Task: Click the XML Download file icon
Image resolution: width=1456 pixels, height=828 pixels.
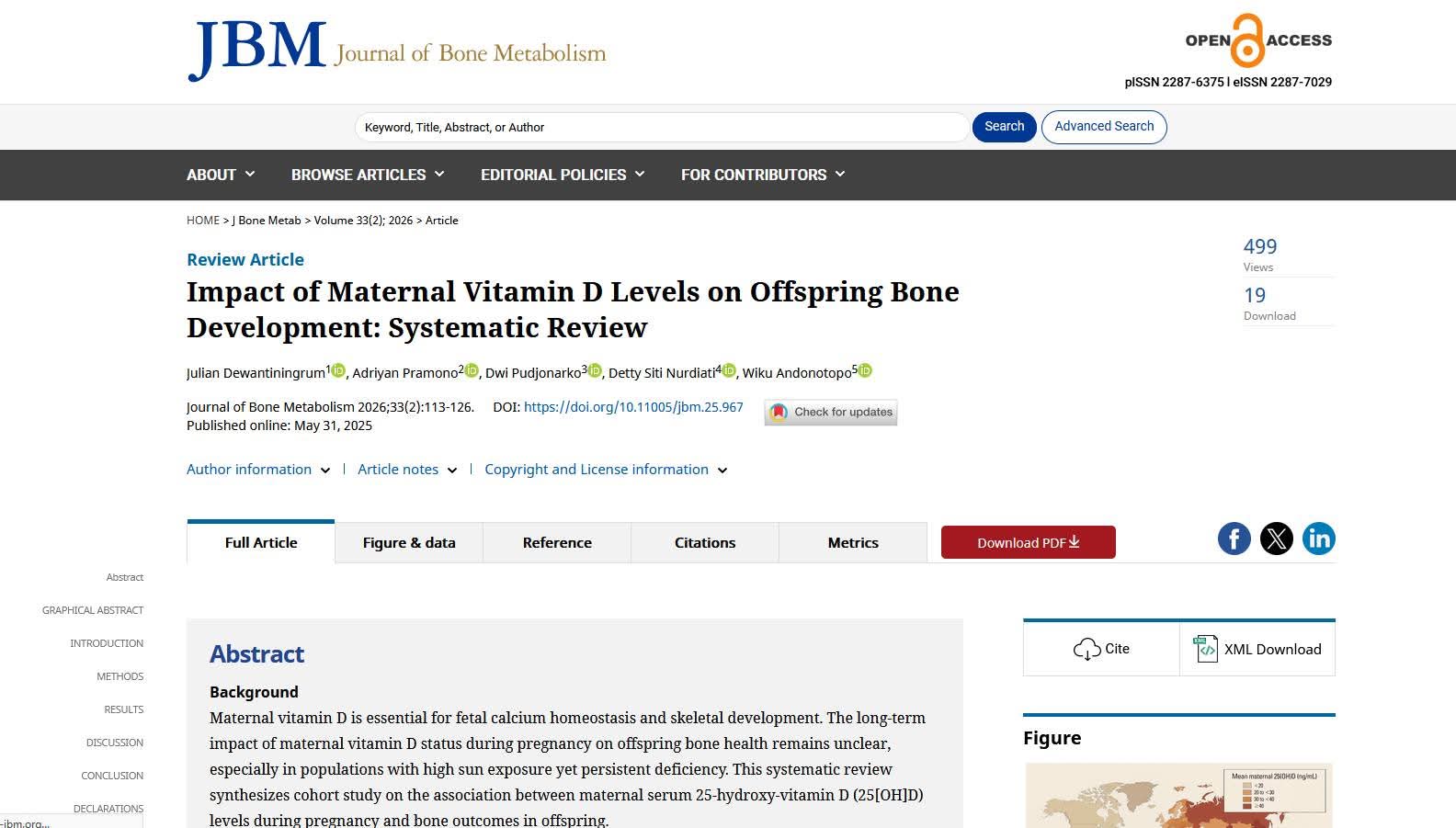Action: 1205,649
